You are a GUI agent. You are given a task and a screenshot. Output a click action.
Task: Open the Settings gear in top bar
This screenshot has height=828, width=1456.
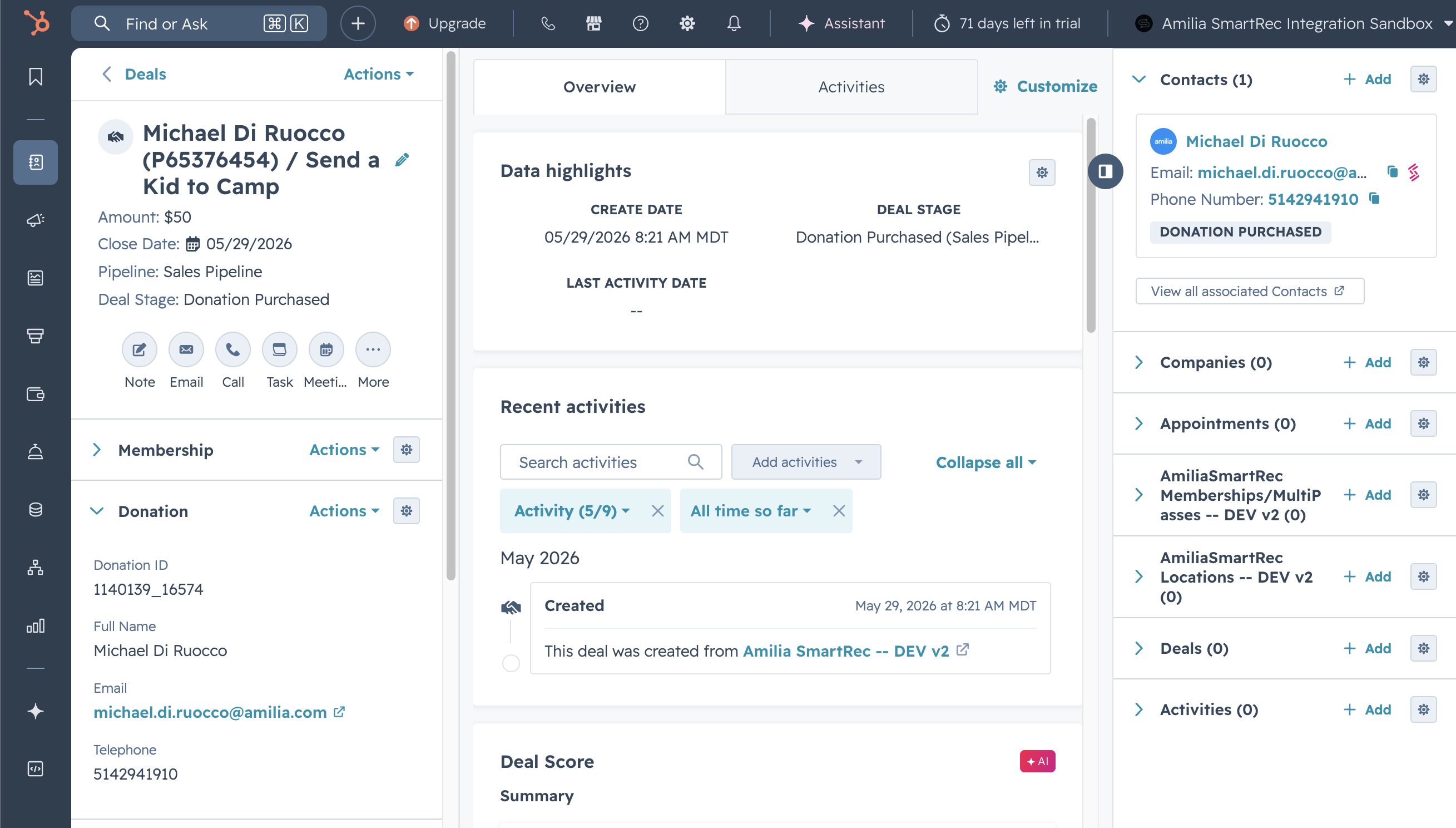(687, 23)
